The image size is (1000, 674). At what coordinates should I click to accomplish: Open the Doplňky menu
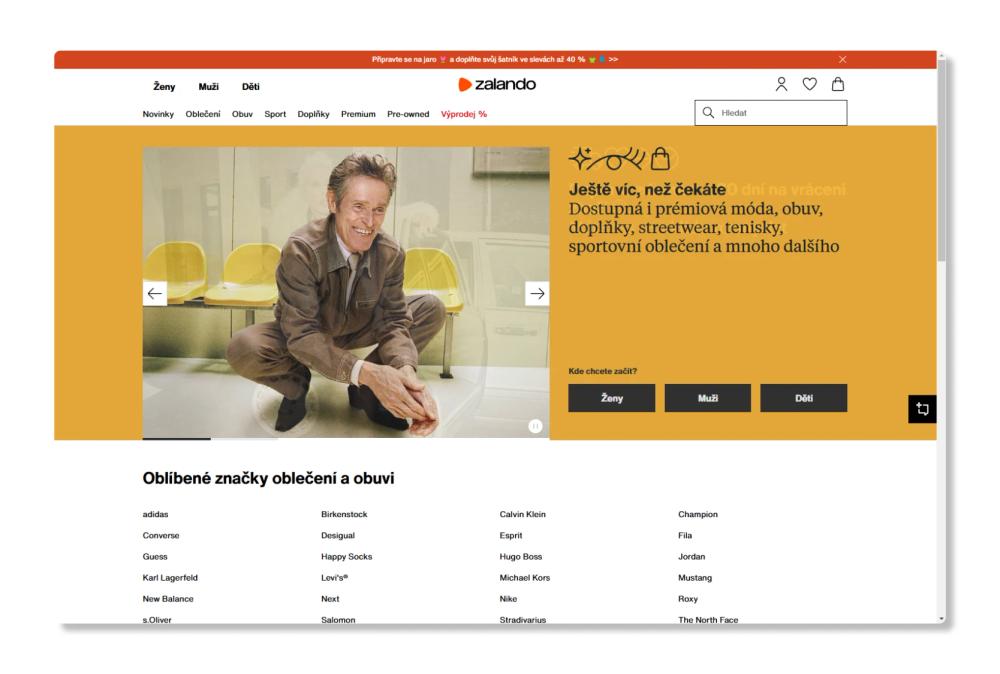(313, 114)
